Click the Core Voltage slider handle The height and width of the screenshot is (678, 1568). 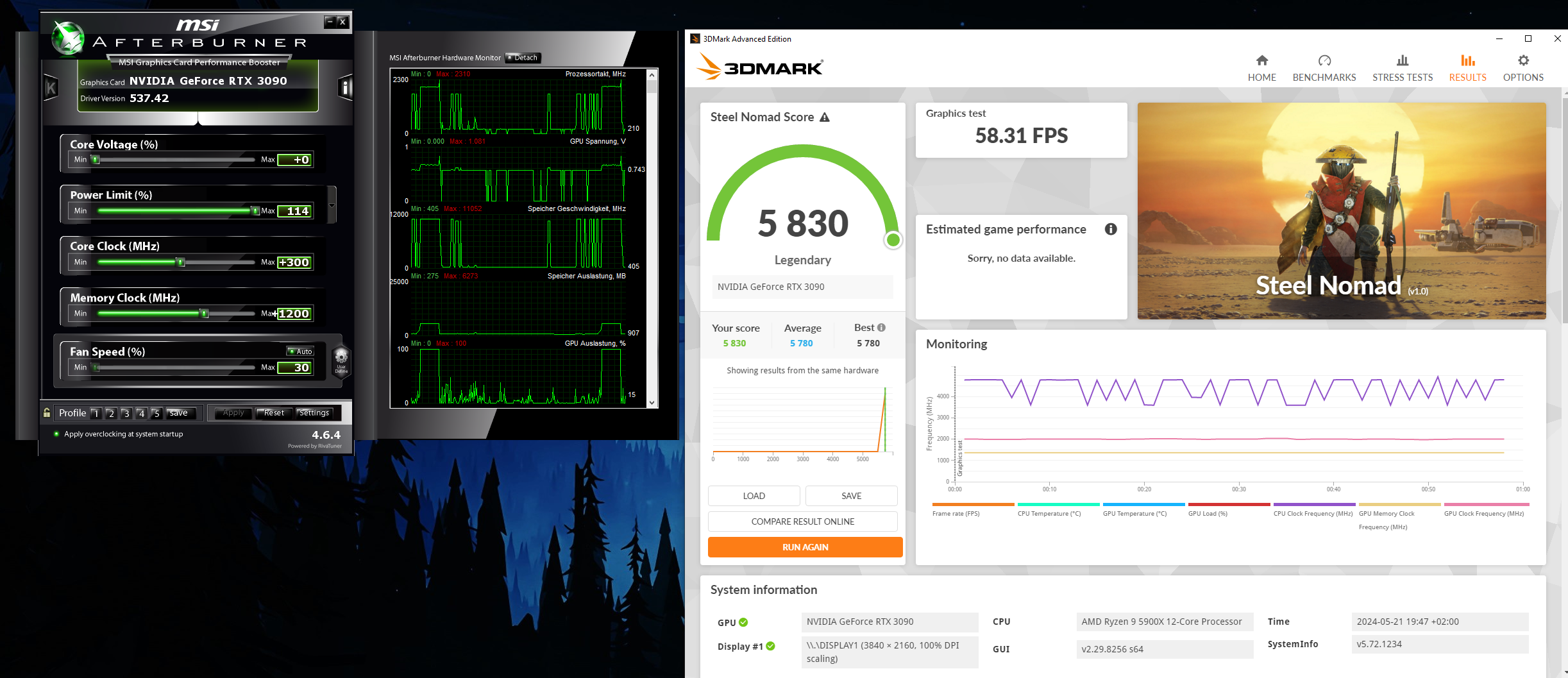pyautogui.click(x=96, y=160)
